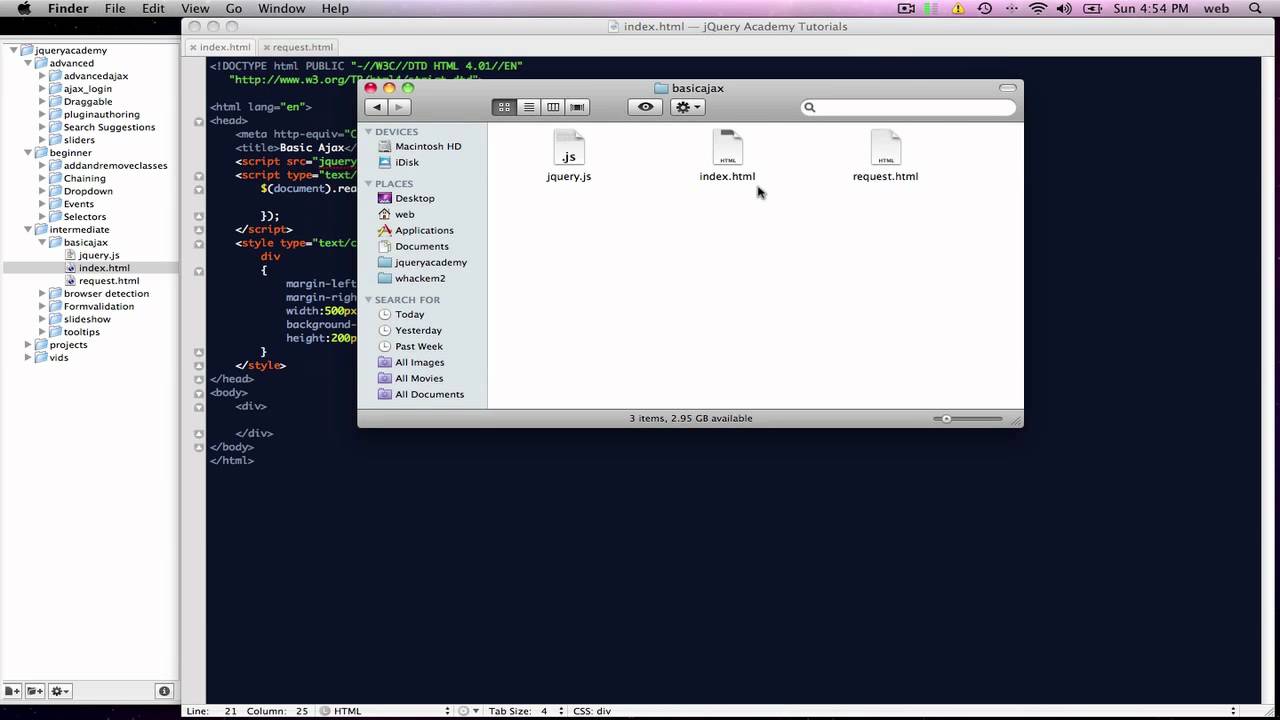Open the File menu
Image resolution: width=1280 pixels, height=720 pixels.
tap(115, 9)
